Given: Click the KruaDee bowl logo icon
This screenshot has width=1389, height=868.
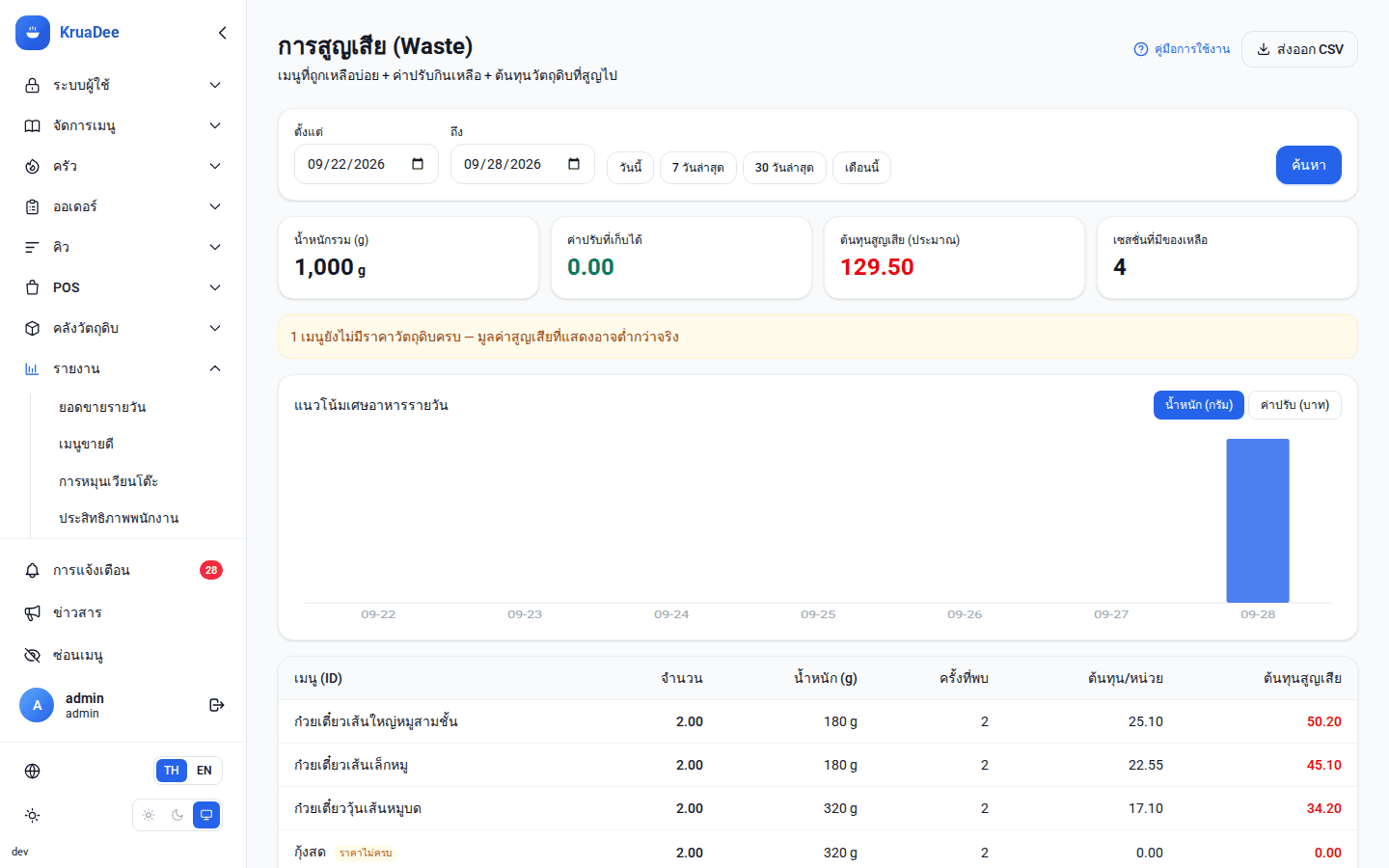Looking at the screenshot, I should point(33,33).
